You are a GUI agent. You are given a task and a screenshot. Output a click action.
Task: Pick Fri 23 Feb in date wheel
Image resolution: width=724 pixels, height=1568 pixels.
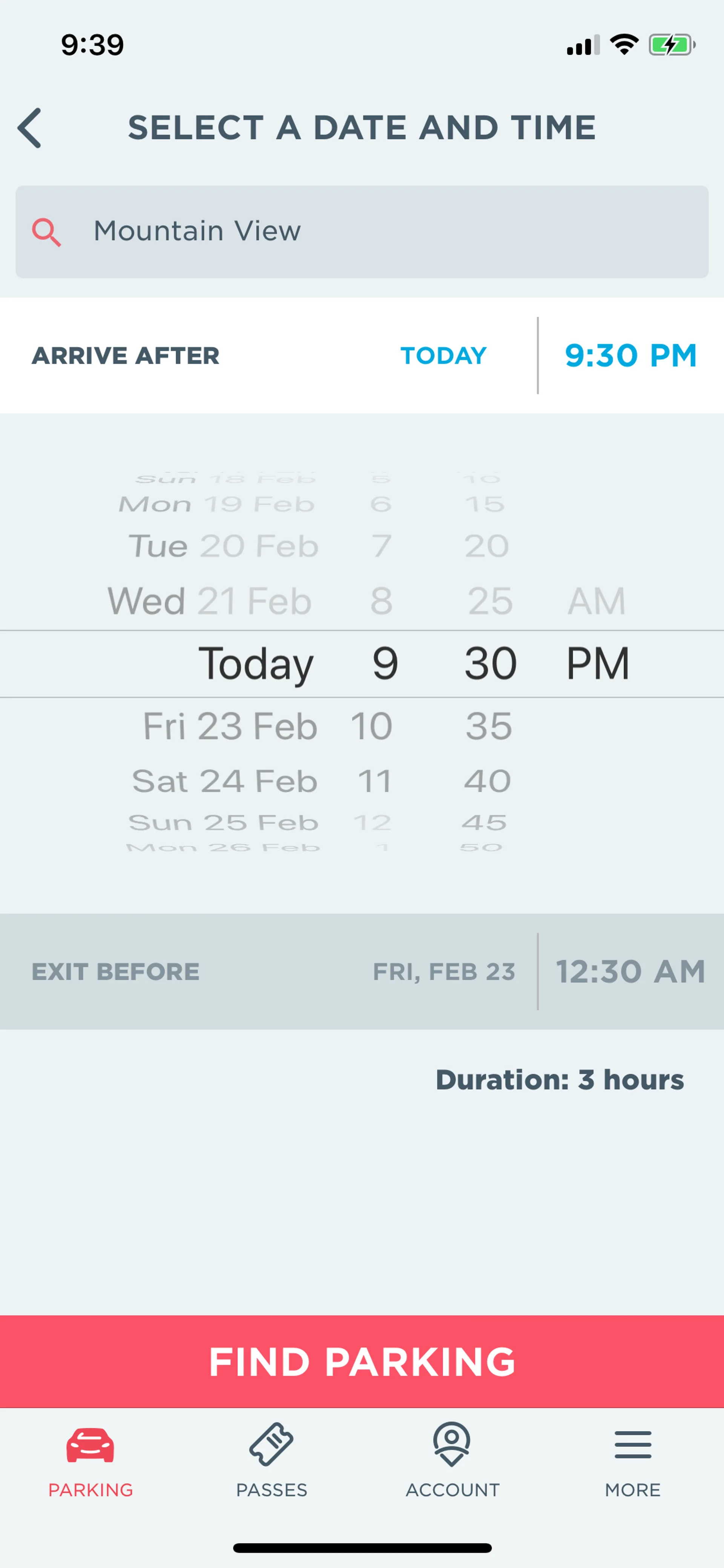(x=230, y=726)
